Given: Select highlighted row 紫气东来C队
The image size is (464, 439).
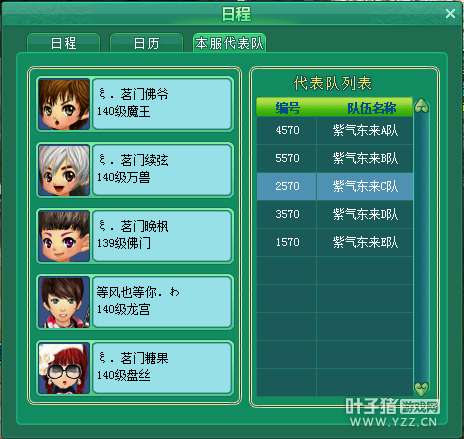Looking at the screenshot, I should (x=335, y=186).
